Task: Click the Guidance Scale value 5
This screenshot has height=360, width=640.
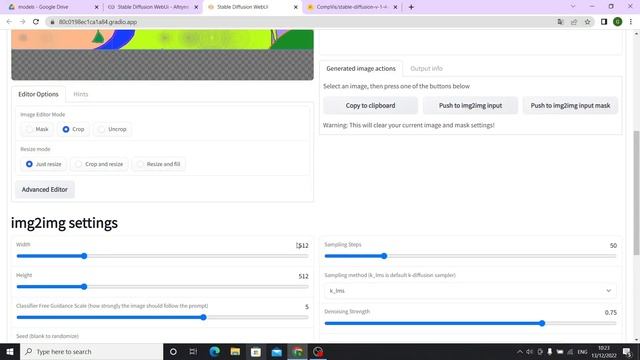Action: (x=307, y=307)
